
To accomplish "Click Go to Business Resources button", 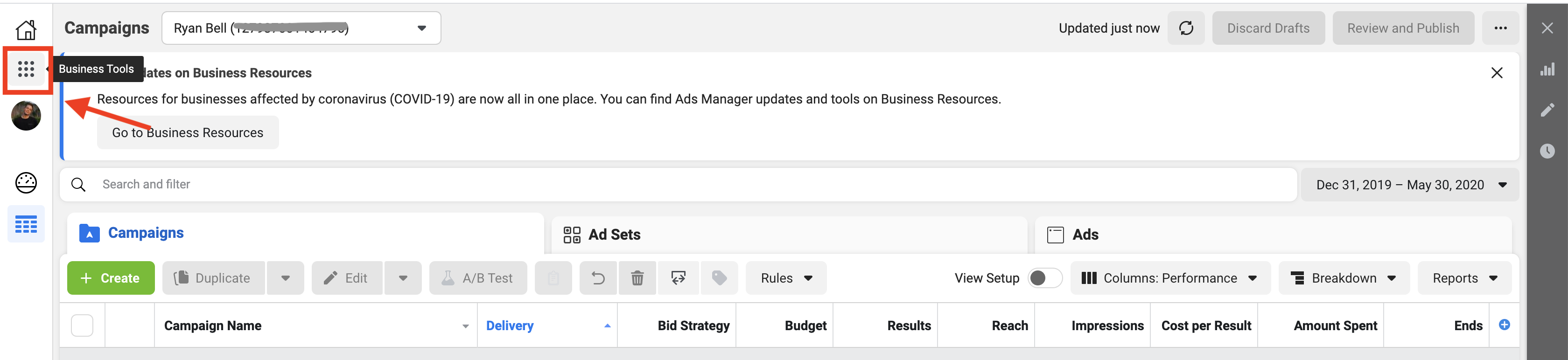I will pyautogui.click(x=188, y=132).
